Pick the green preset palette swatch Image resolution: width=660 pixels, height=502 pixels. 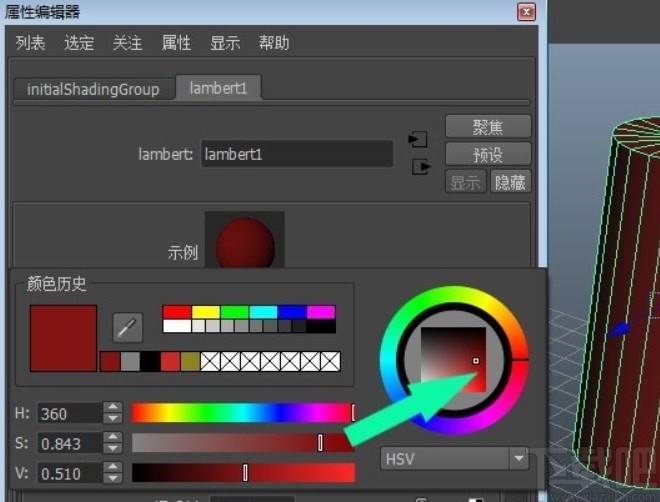tap(234, 312)
